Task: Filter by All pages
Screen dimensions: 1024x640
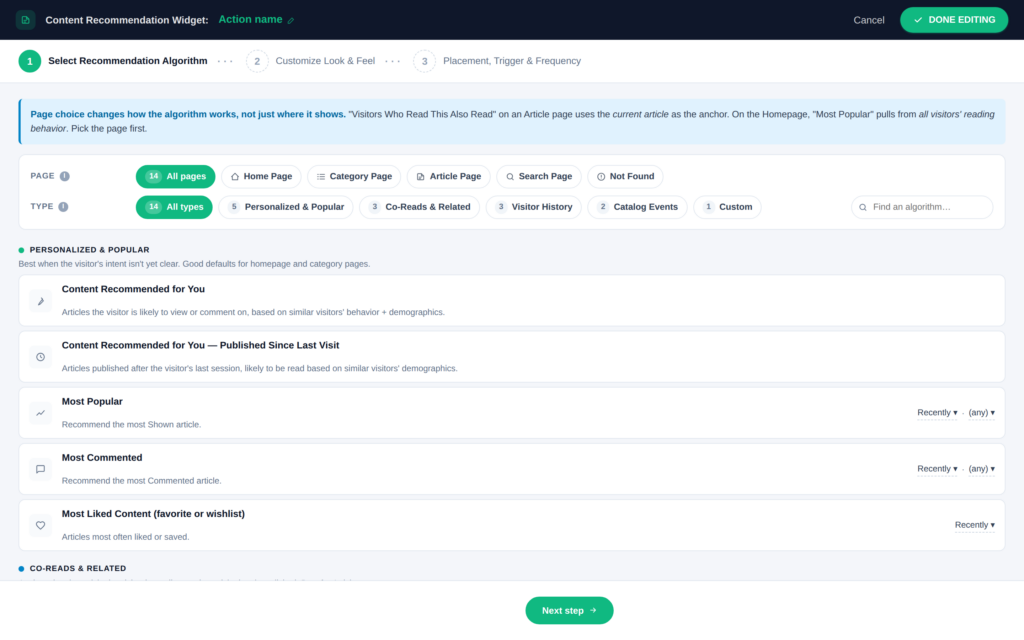Action: pos(176,177)
